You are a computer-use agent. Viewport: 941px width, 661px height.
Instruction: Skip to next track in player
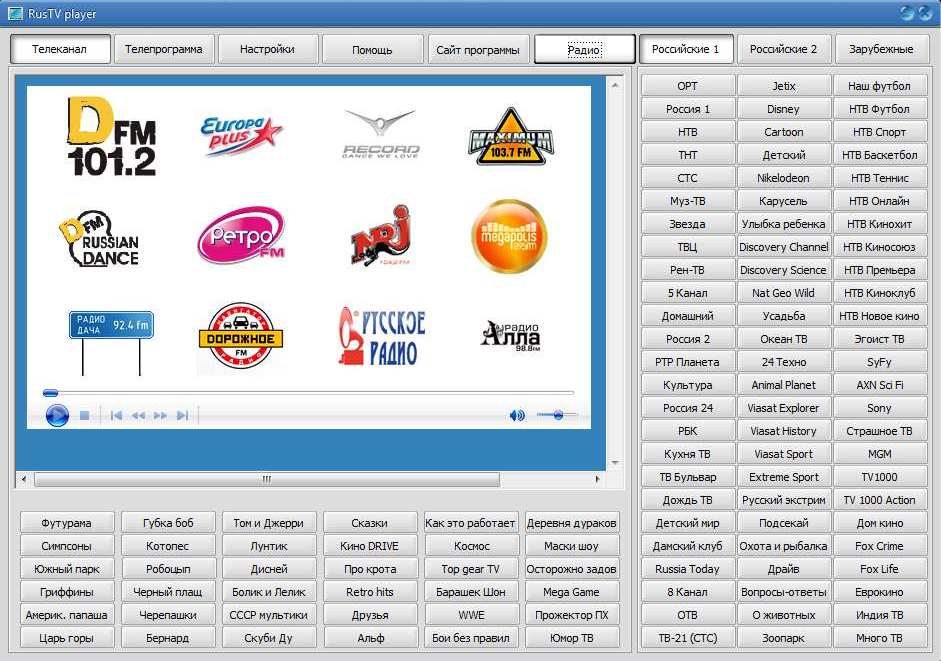point(182,415)
